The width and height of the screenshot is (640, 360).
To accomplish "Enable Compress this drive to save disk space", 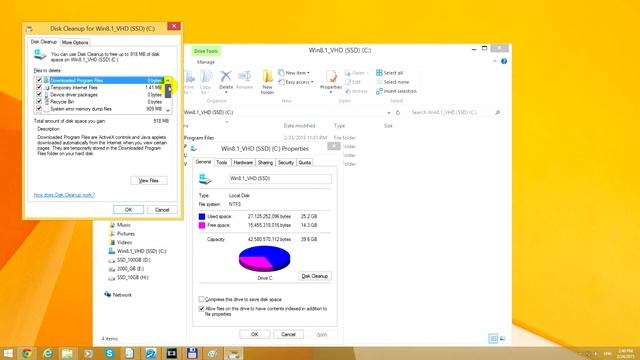I will point(201,299).
